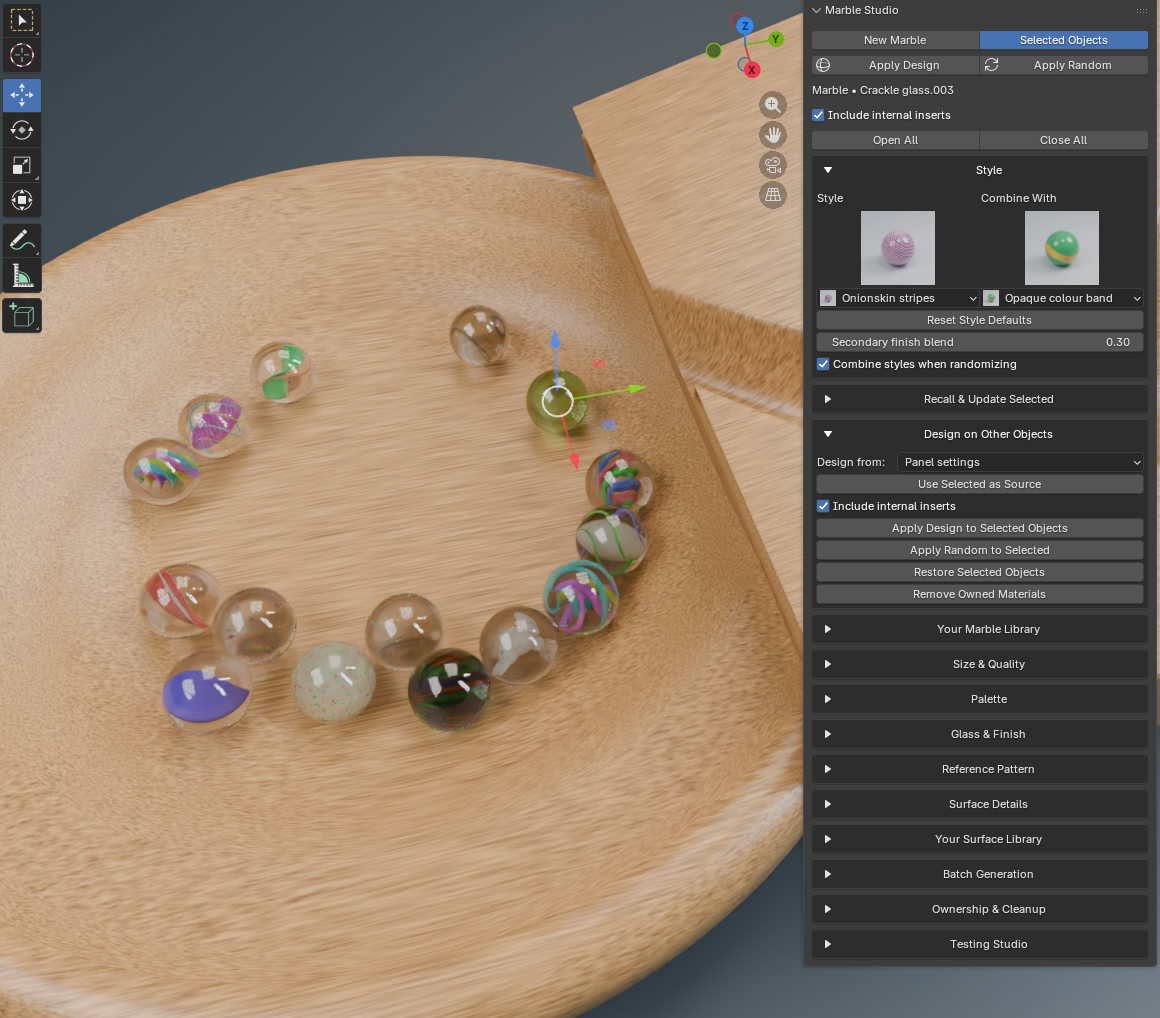Screen dimensions: 1160x1018
Task: Uncheck top Include internal inserts
Action: pos(817,115)
